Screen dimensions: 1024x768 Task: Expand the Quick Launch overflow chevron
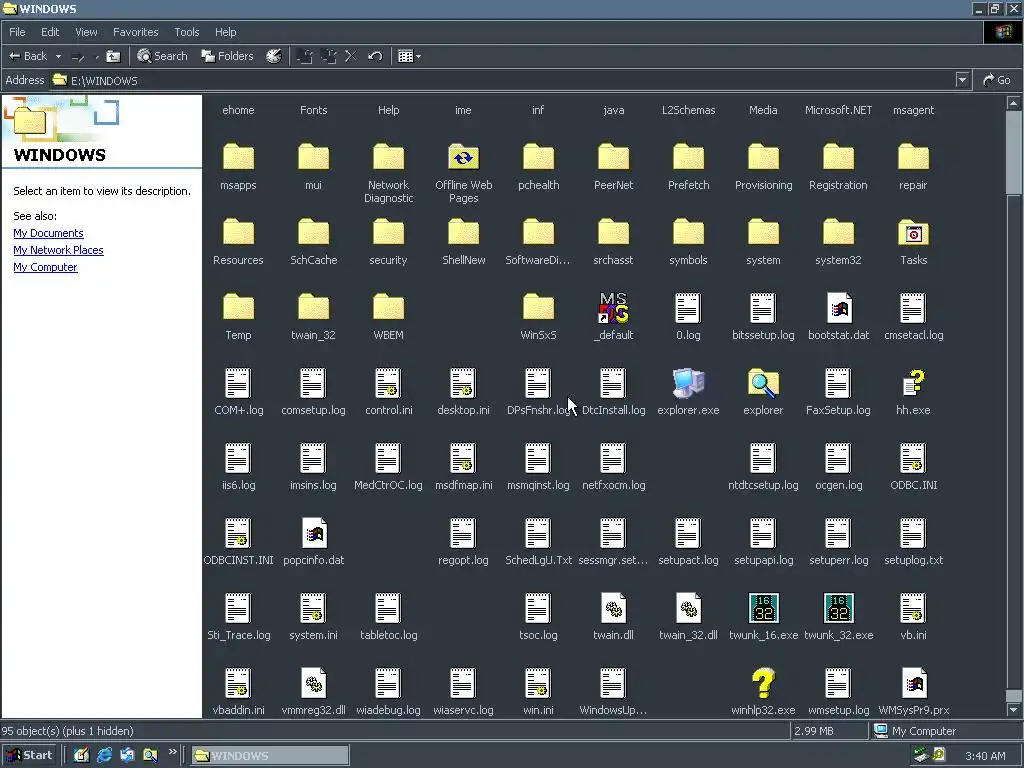coord(172,752)
